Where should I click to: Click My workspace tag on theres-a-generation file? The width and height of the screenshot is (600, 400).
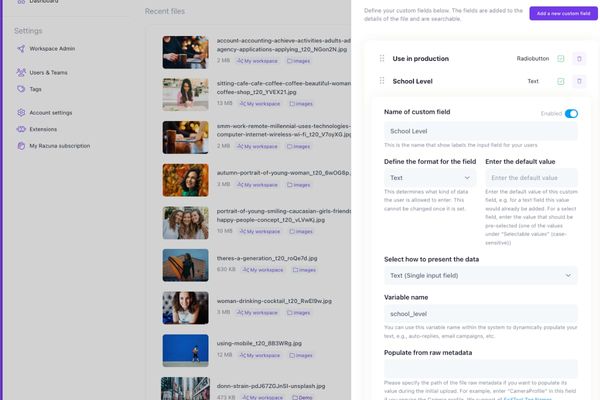(263, 270)
